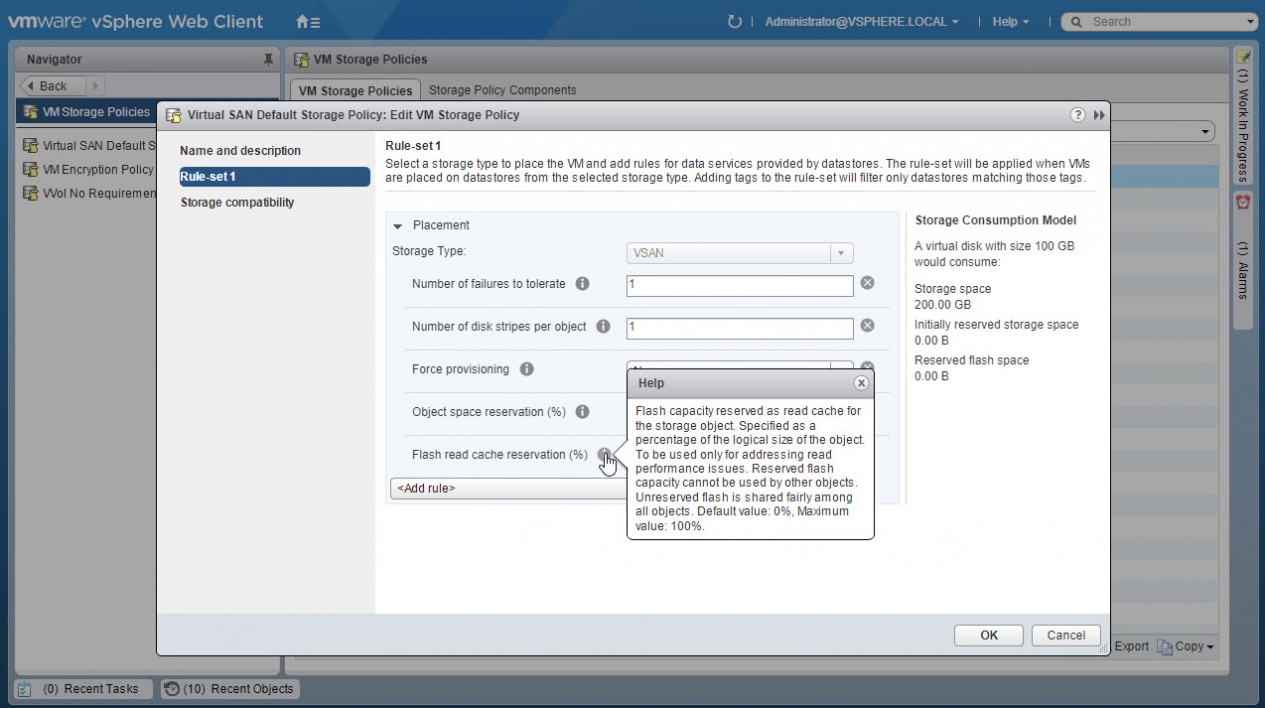Collapse the Placement section
1265x708 pixels.
coord(398,226)
